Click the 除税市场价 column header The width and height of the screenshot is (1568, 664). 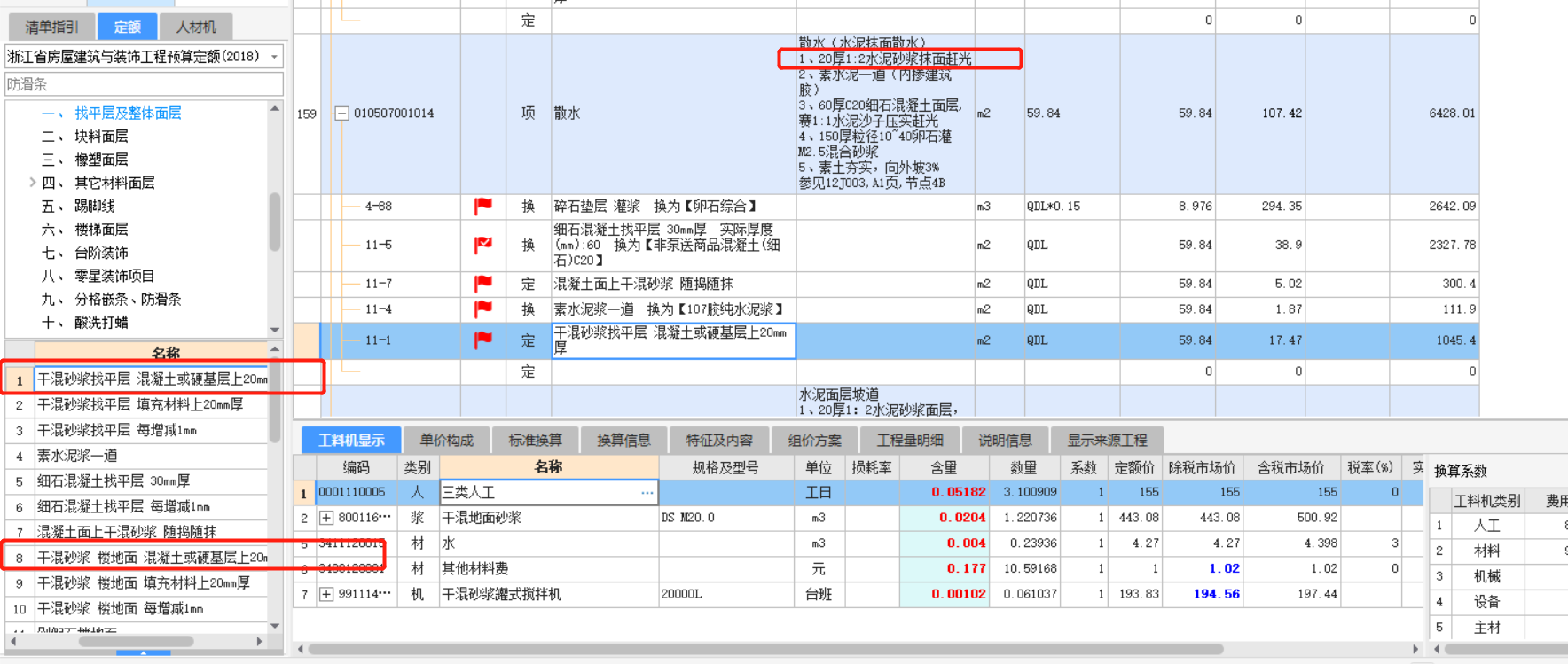[1202, 467]
